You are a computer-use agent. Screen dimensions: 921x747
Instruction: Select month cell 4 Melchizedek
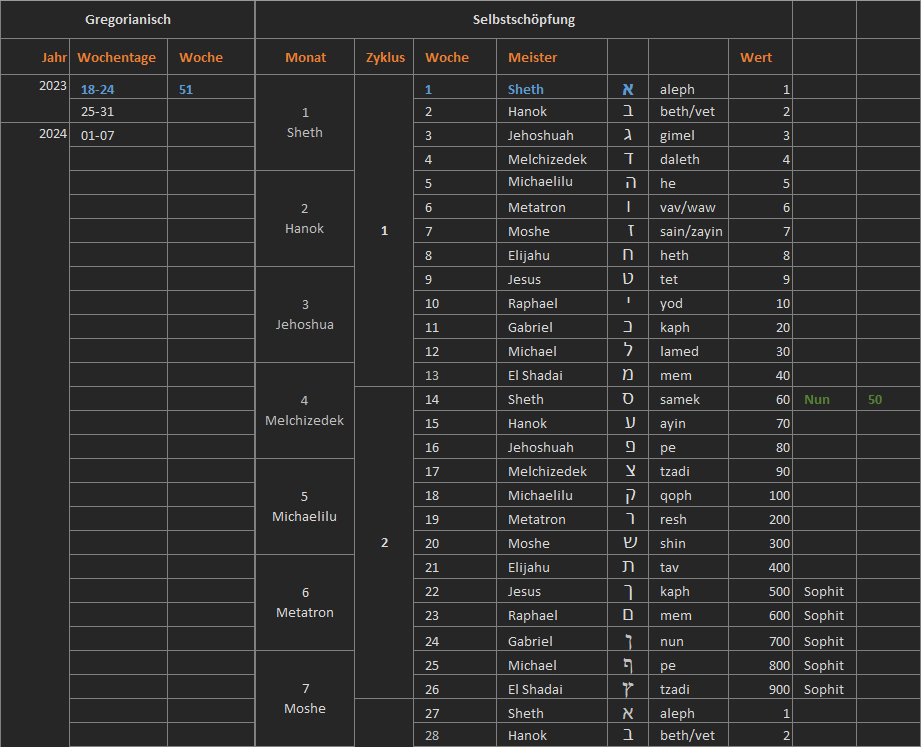coord(305,410)
